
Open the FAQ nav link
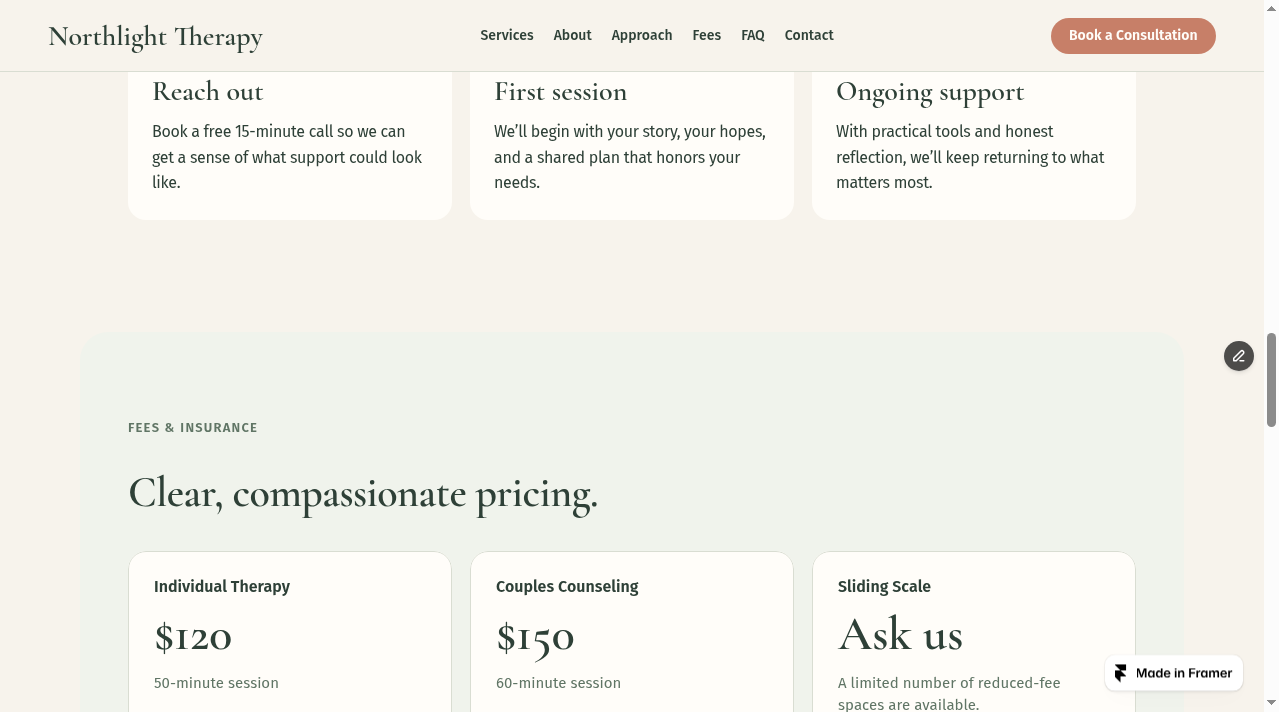point(753,35)
